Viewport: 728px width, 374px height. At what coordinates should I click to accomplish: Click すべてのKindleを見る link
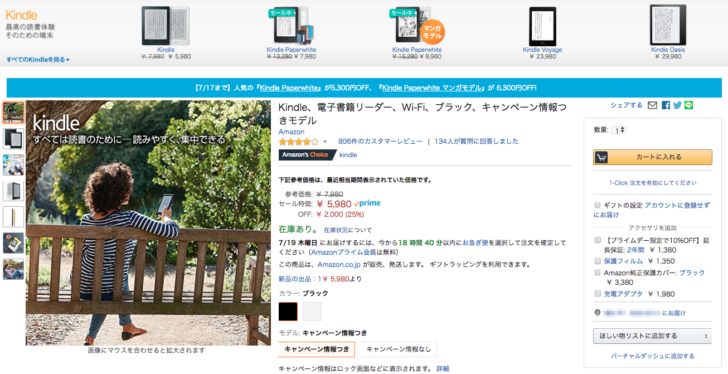(38, 59)
